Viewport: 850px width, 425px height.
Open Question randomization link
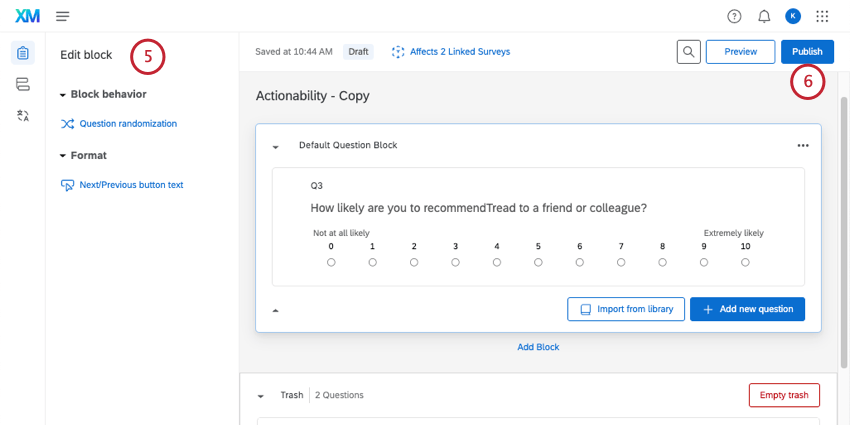[x=128, y=124]
